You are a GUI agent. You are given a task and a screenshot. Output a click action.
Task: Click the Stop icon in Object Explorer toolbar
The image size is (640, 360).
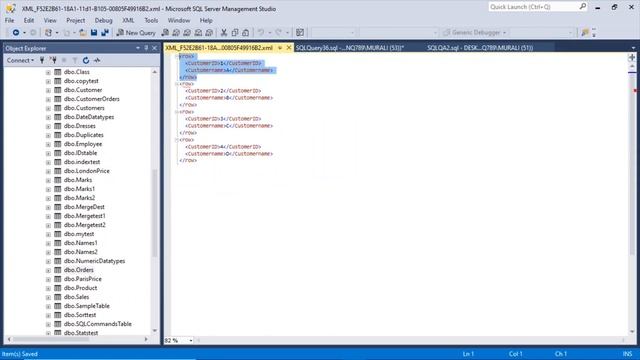pyautogui.click(x=64, y=60)
